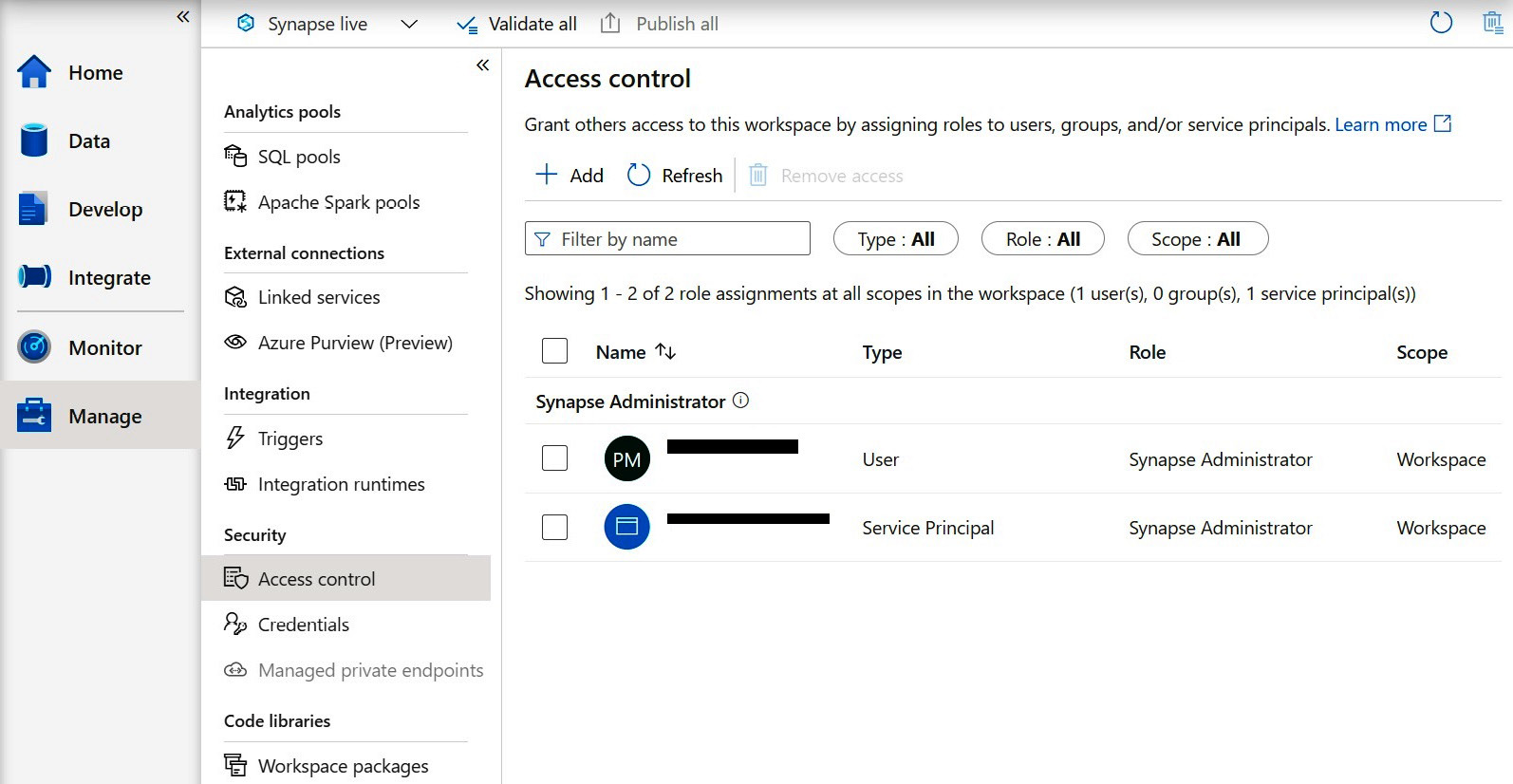1513x784 pixels.
Task: Open the Develop hub document icon
Action: coord(32,209)
